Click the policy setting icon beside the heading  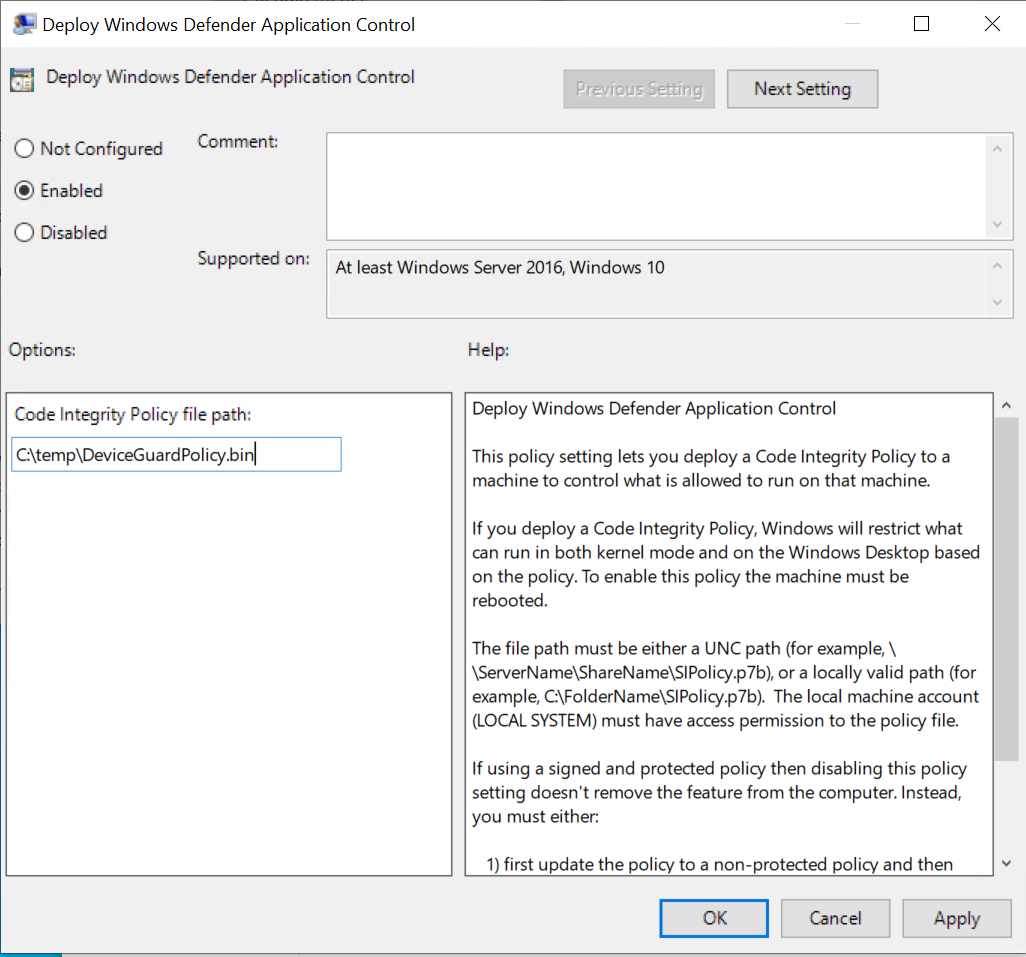point(23,80)
